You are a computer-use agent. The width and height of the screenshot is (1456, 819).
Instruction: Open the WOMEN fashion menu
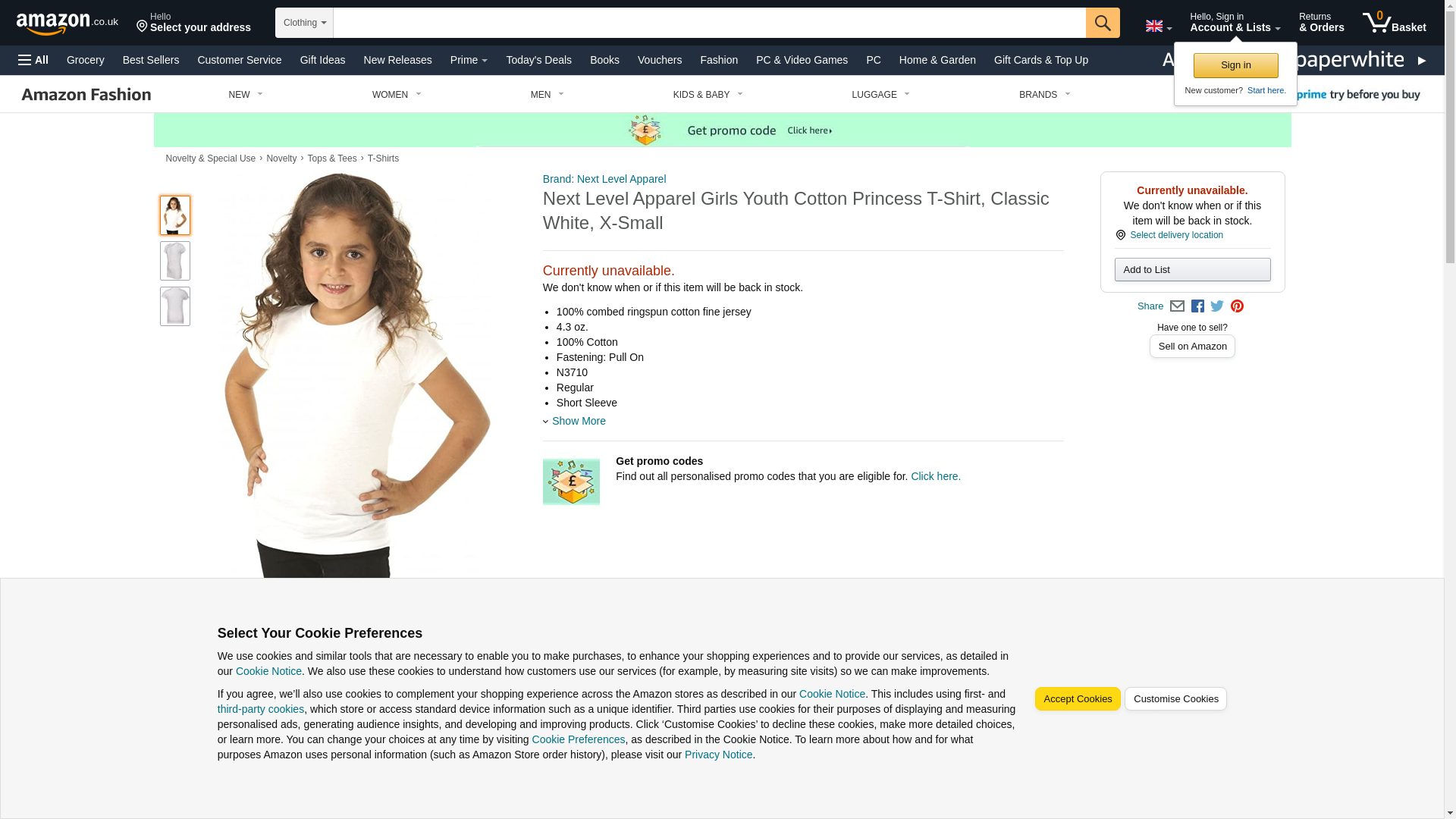point(397,95)
